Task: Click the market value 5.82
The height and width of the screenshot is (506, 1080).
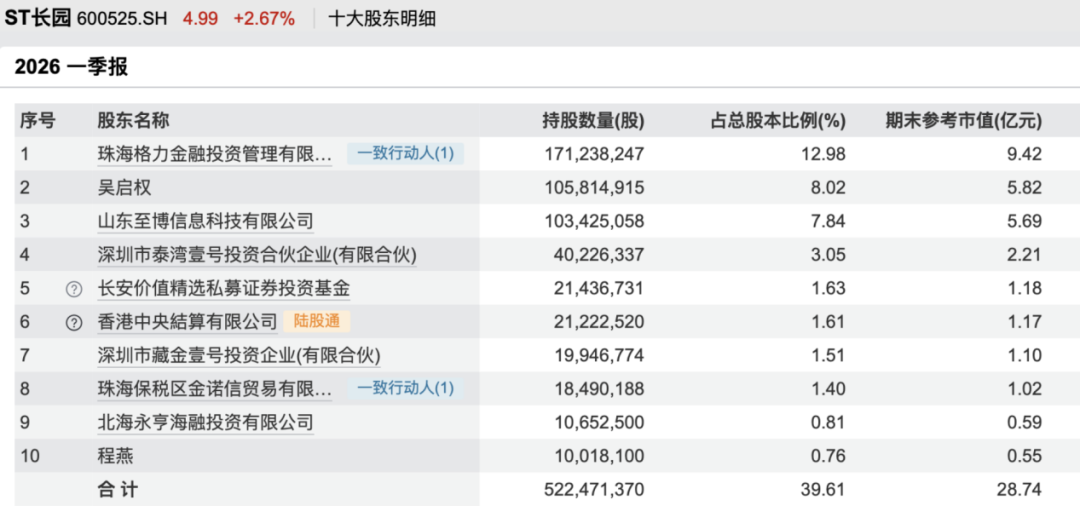Action: click(x=1026, y=188)
